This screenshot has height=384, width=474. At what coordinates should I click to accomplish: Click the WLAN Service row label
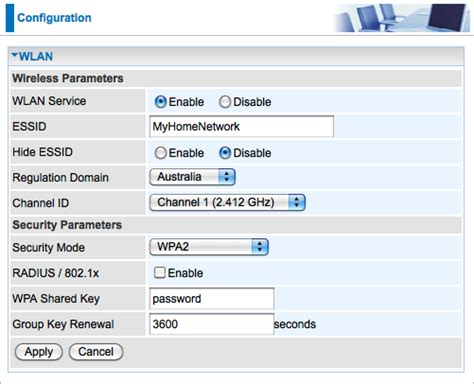(x=49, y=101)
